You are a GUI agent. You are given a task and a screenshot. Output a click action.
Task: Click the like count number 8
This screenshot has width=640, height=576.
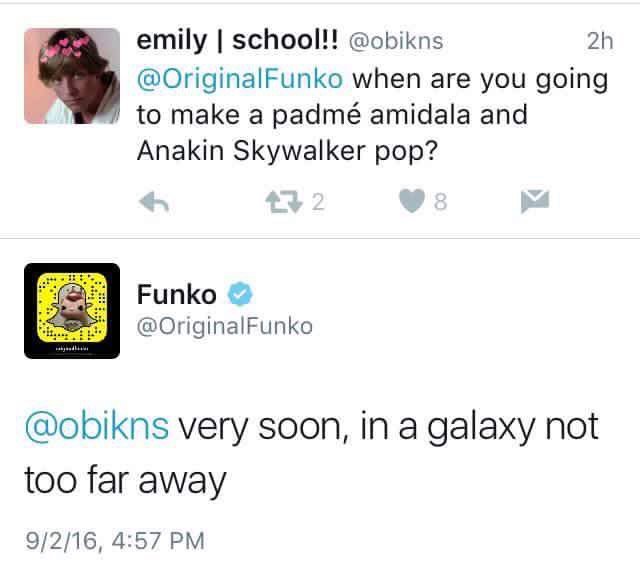coord(441,202)
